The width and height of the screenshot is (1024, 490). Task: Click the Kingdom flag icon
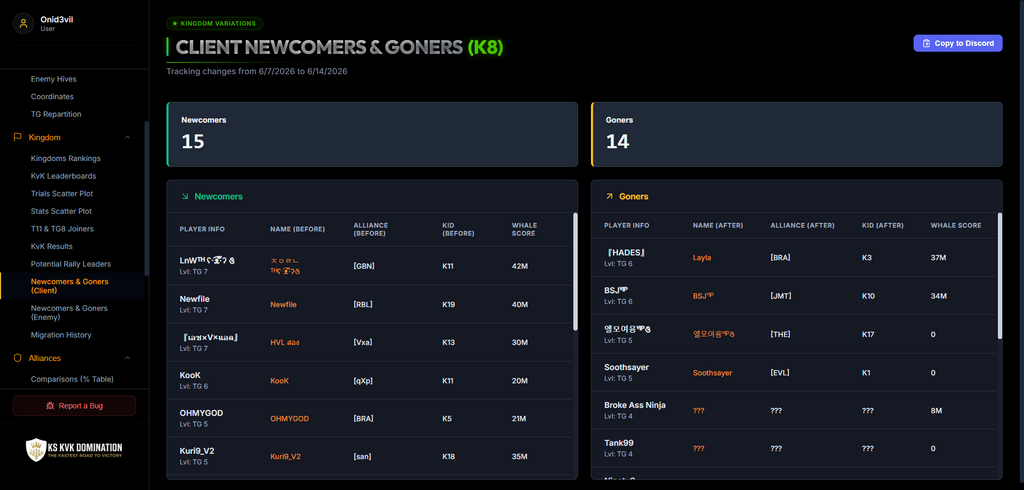tap(18, 137)
